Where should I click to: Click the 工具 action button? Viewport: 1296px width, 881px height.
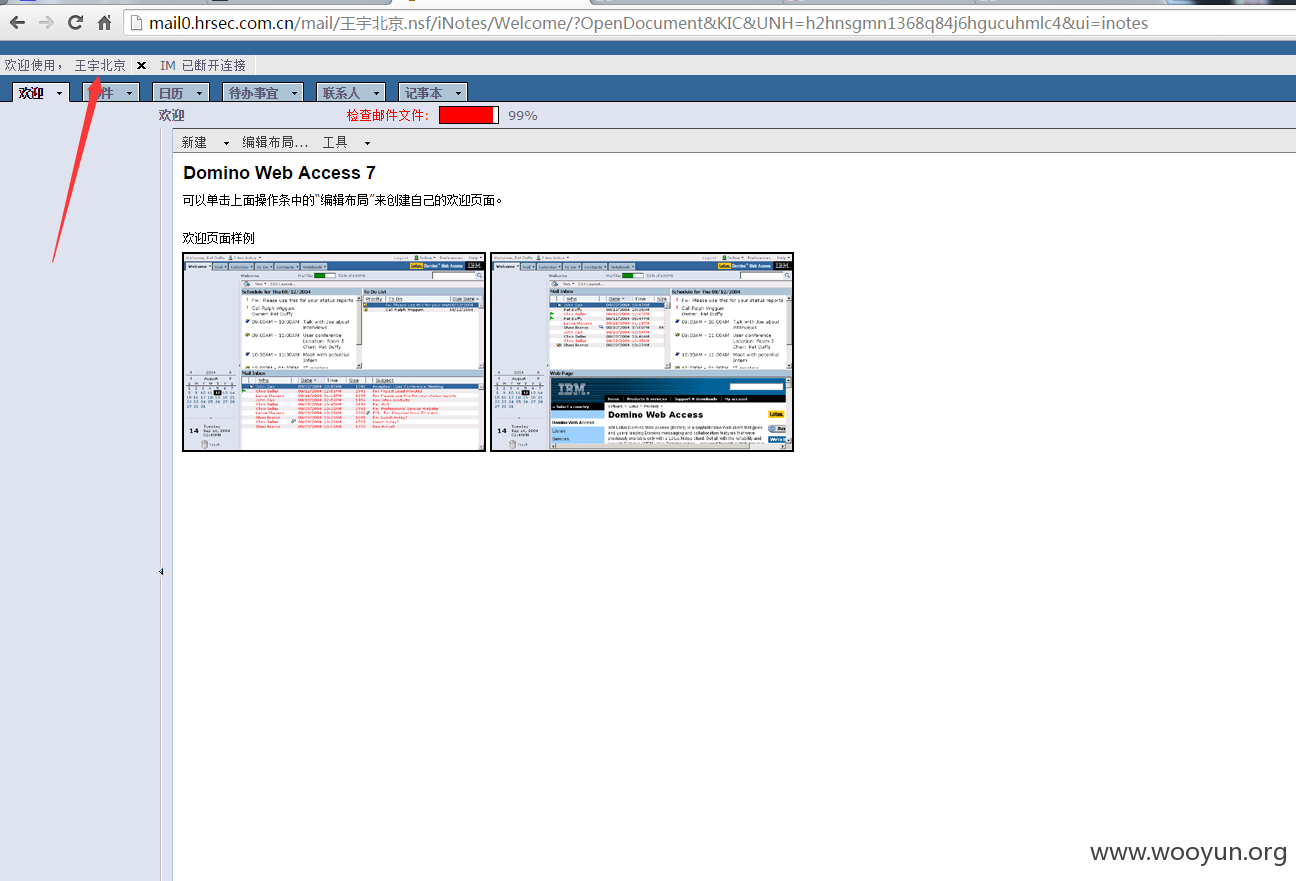coord(335,143)
